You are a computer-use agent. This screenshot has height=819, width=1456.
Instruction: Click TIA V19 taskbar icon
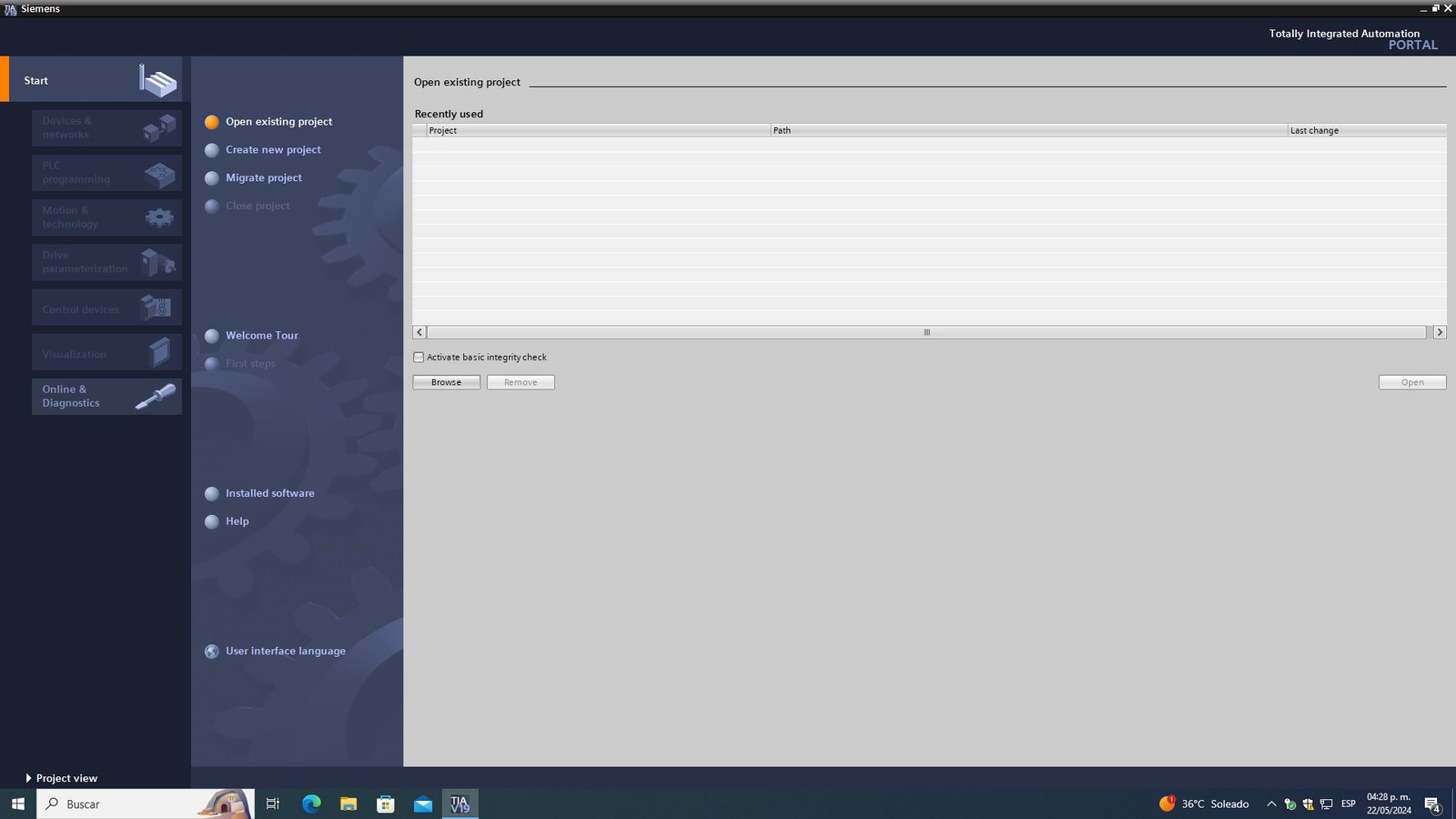460,804
